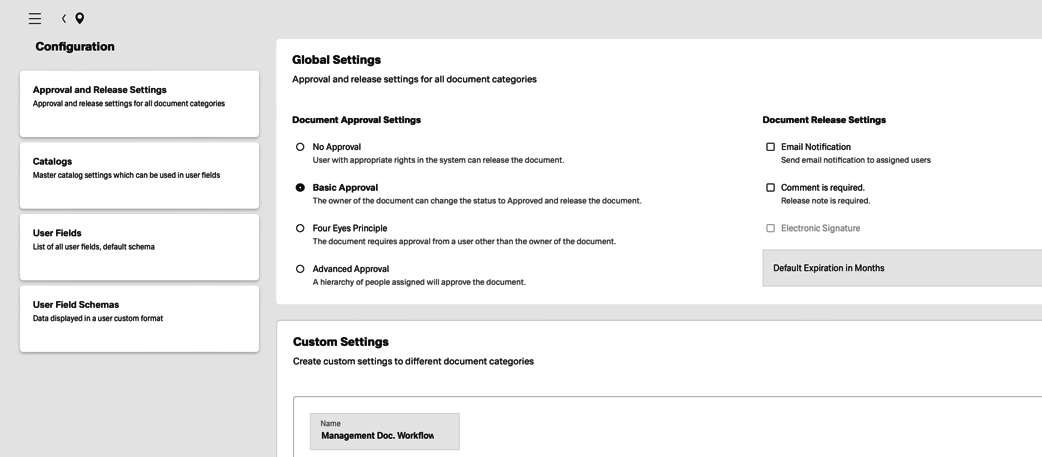Viewport: 1042px width, 457px height.
Task: Click the Global Settings heading
Action: 336,60
